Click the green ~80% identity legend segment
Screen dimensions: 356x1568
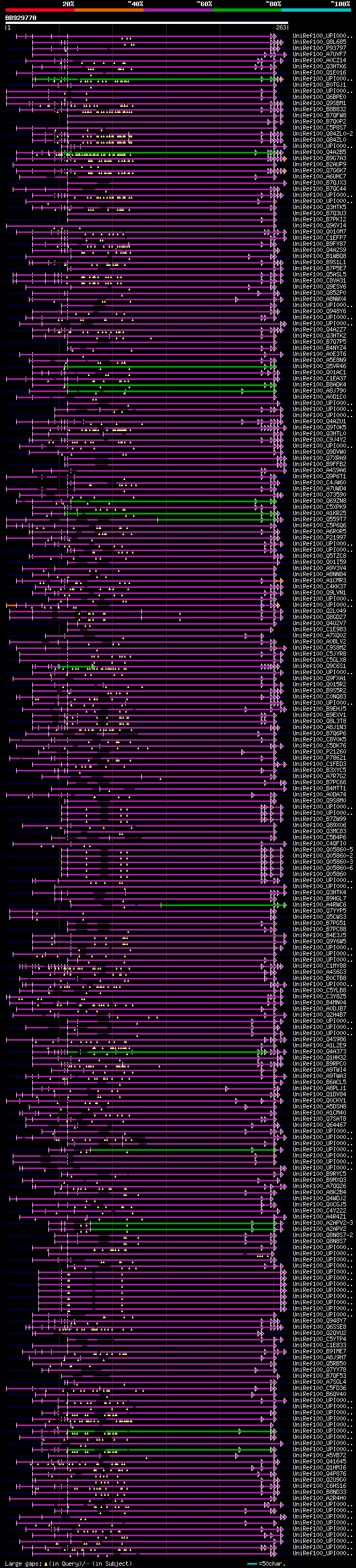[x=247, y=11]
